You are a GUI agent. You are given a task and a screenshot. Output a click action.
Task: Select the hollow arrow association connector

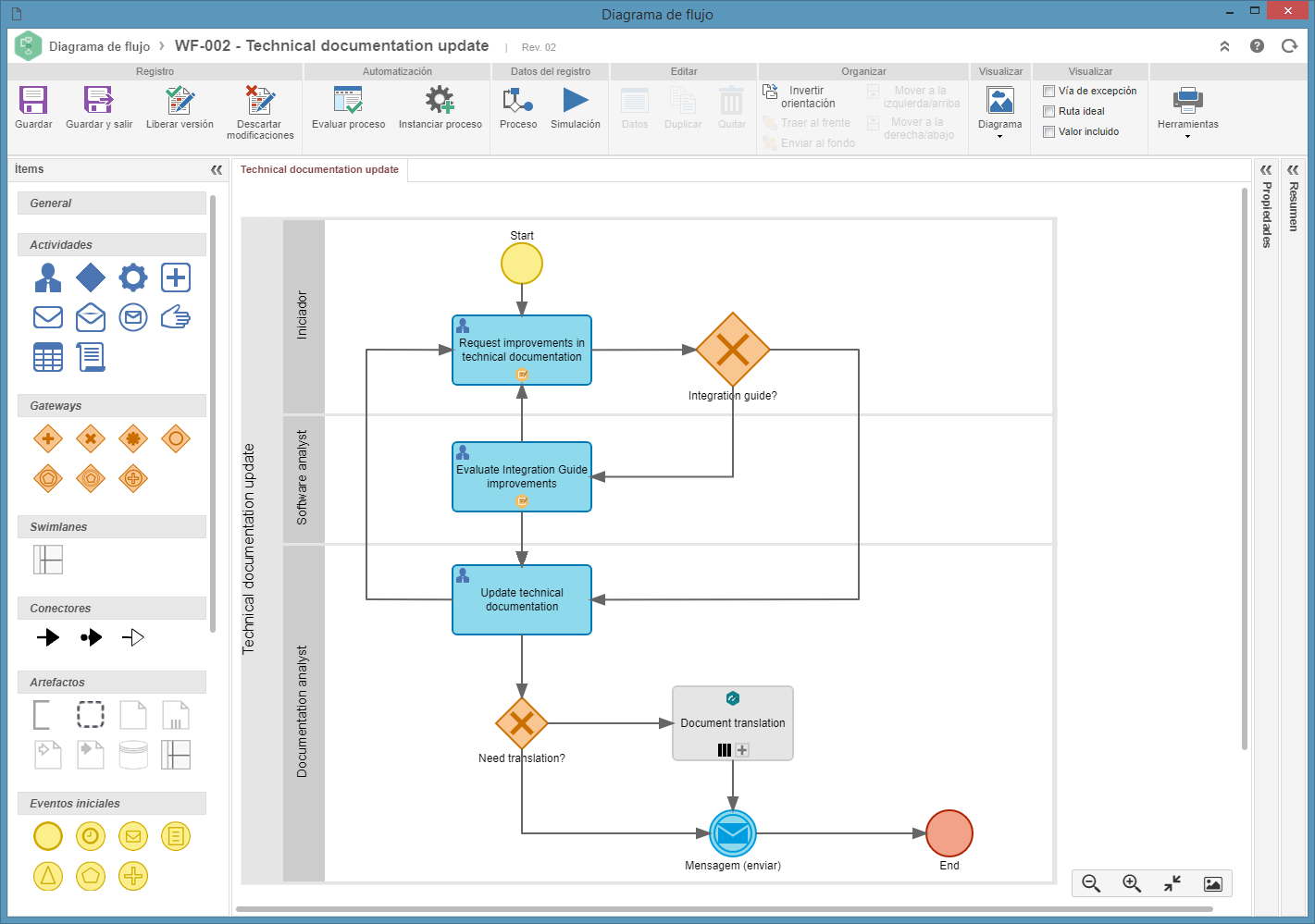133,637
